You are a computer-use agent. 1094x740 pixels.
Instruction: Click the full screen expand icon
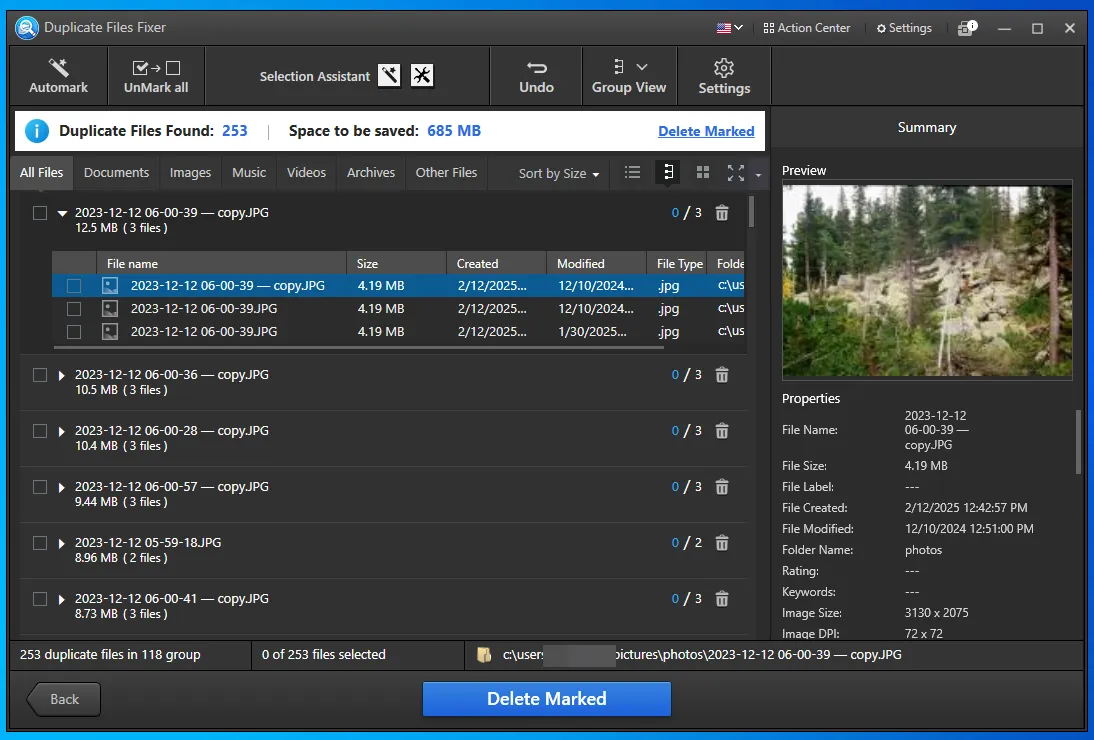coord(735,173)
